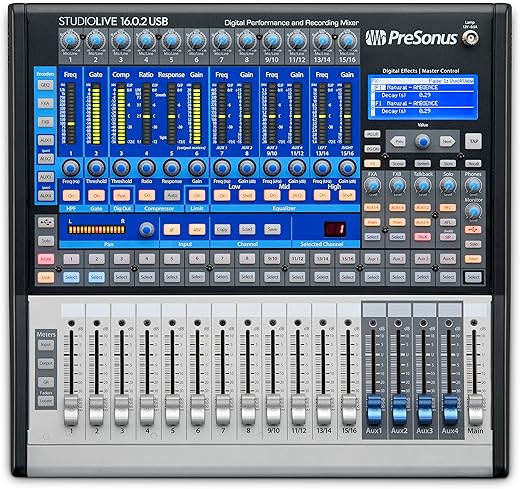Screen dimensions: 520x489
Task: Click the 15/16 Mic/Line trim knob
Action: 348,40
